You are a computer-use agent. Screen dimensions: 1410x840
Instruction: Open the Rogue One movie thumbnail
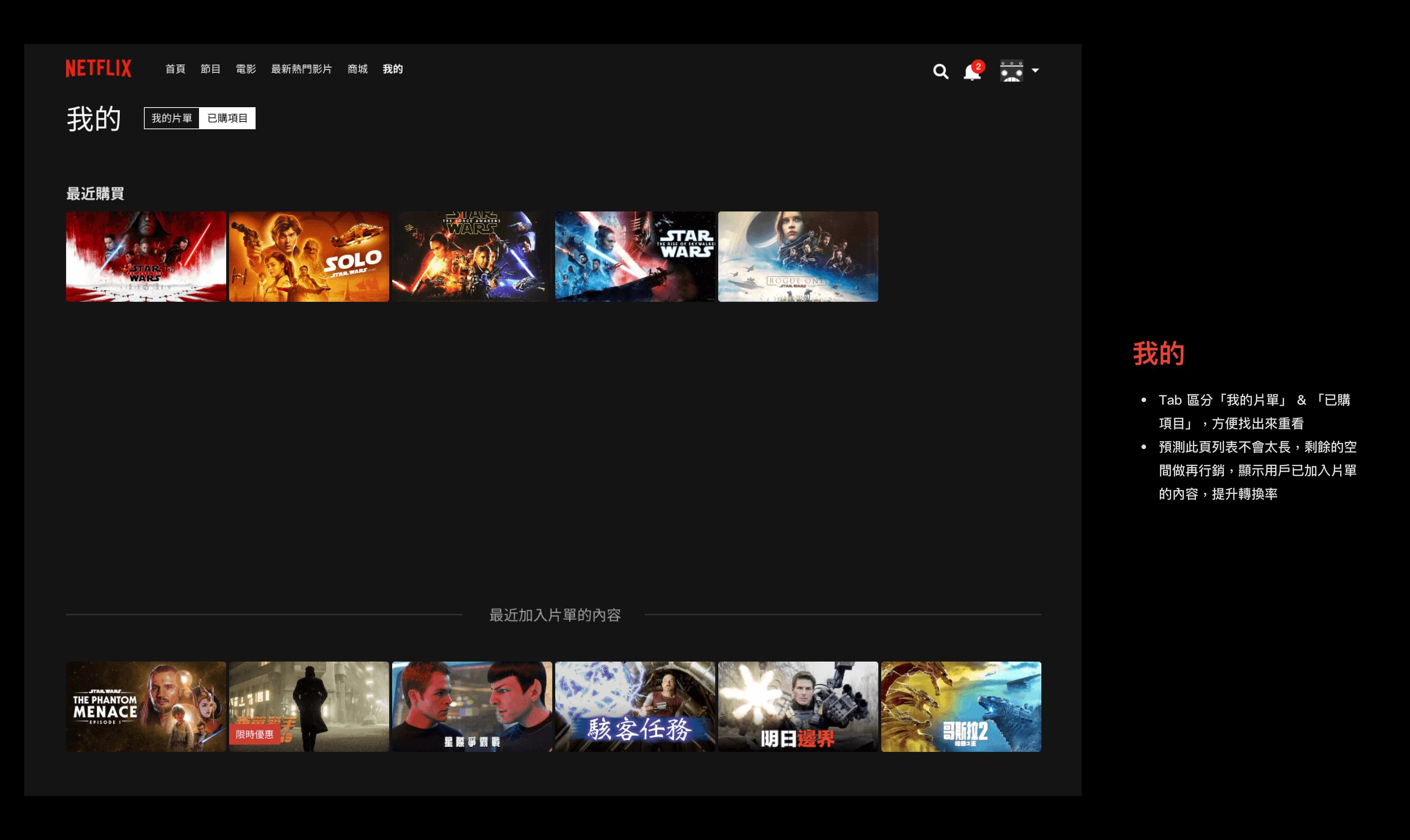coord(798,256)
